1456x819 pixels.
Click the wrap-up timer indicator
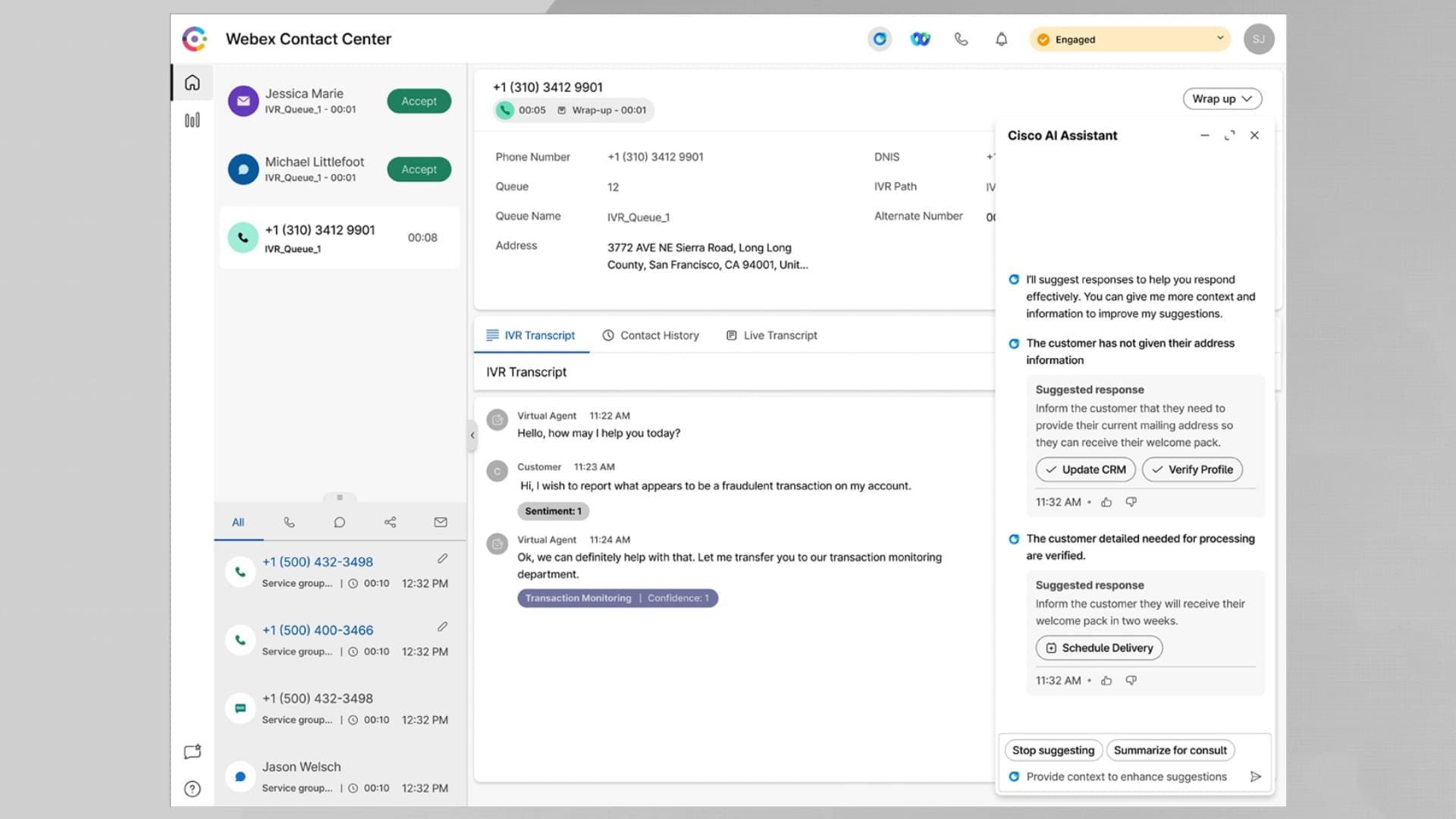pyautogui.click(x=602, y=110)
